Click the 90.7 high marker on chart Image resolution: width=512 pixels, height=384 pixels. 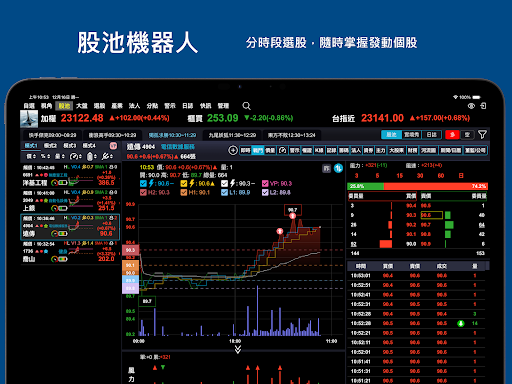click(x=293, y=210)
